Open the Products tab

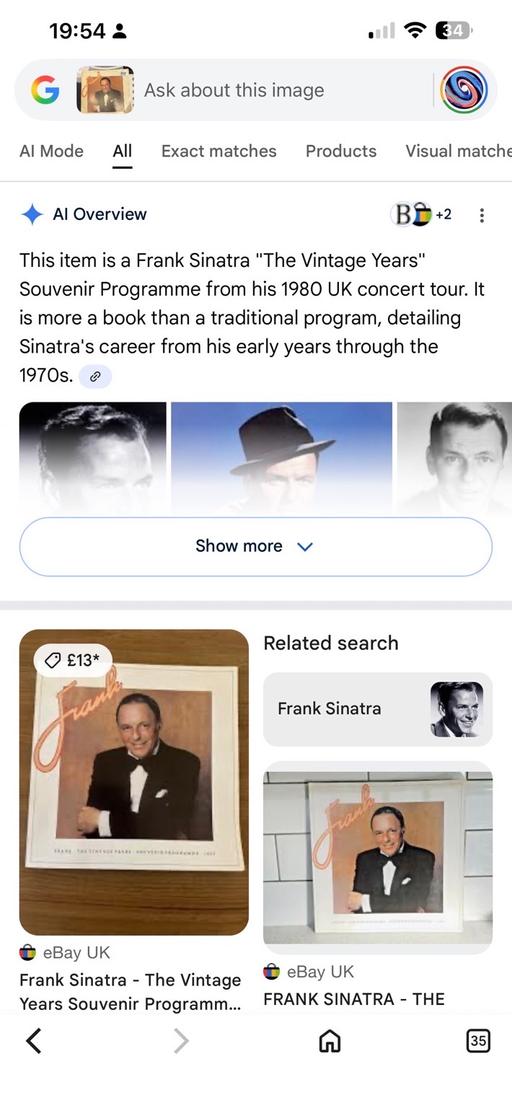[x=341, y=151]
